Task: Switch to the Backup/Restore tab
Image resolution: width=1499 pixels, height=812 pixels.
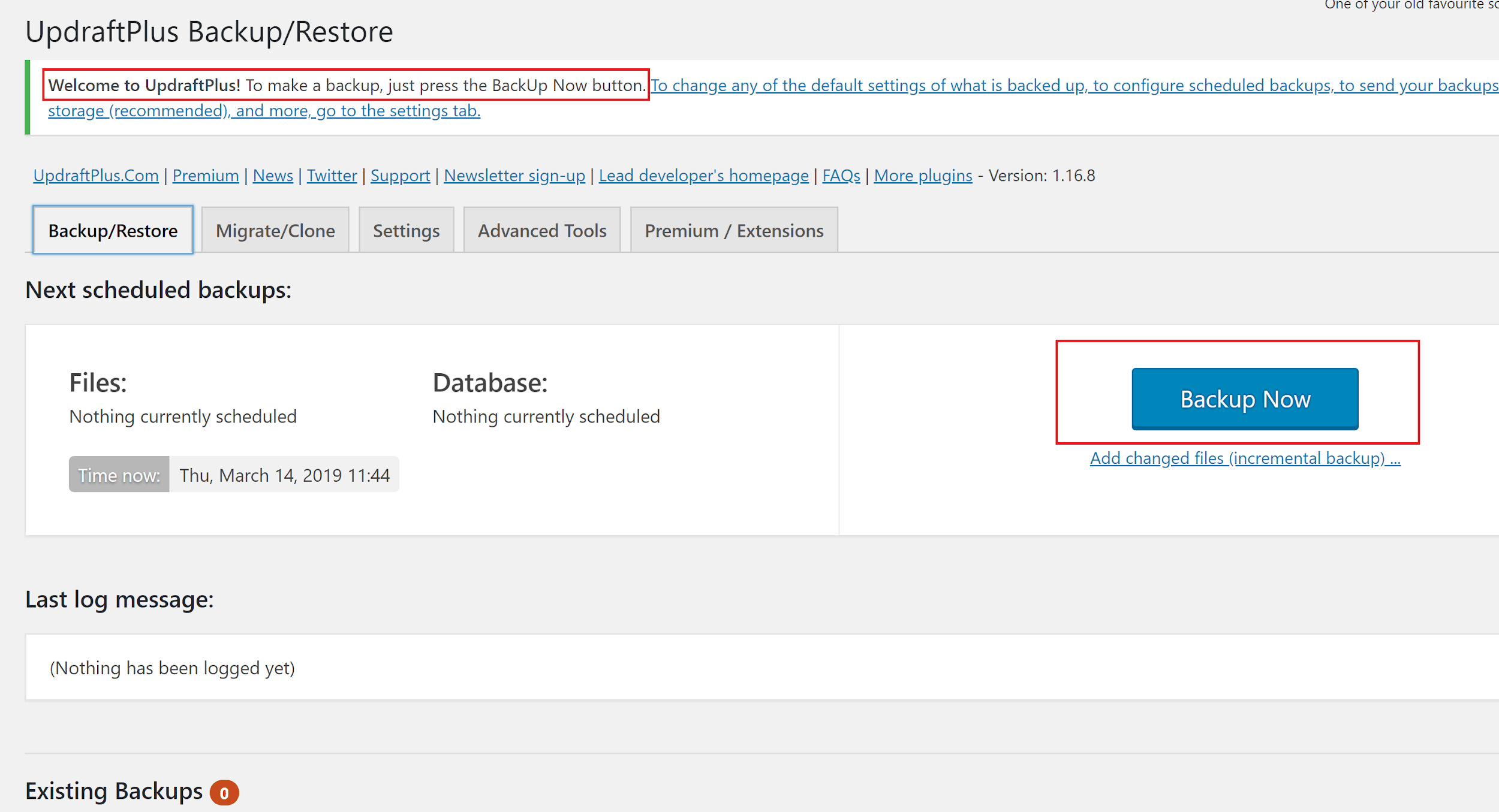Action: (x=113, y=230)
